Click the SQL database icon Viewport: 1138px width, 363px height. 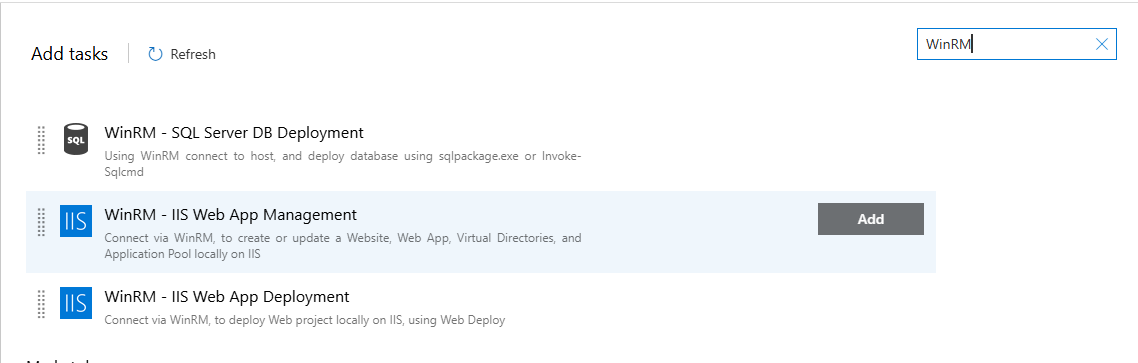coord(75,139)
